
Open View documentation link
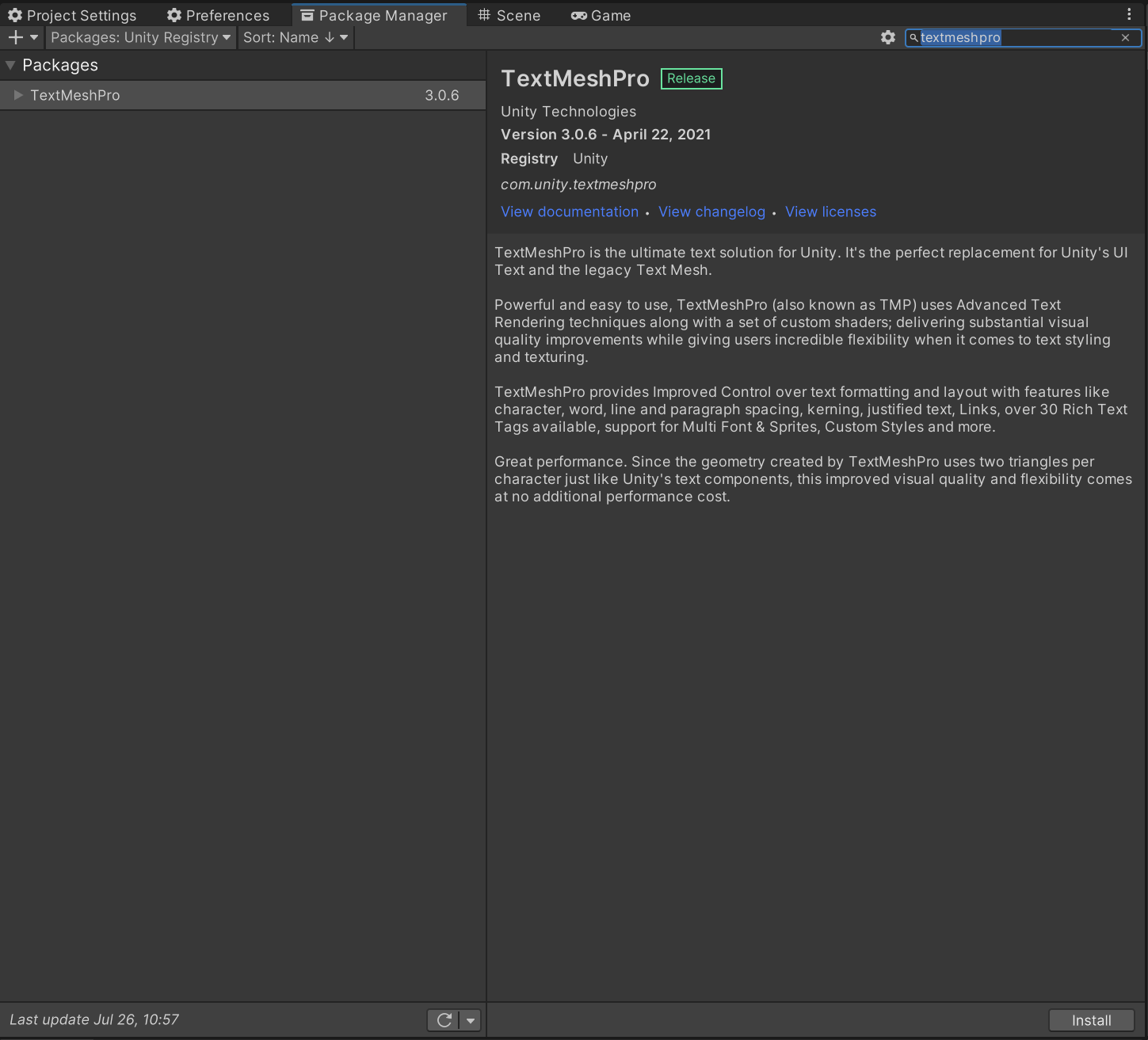click(570, 211)
